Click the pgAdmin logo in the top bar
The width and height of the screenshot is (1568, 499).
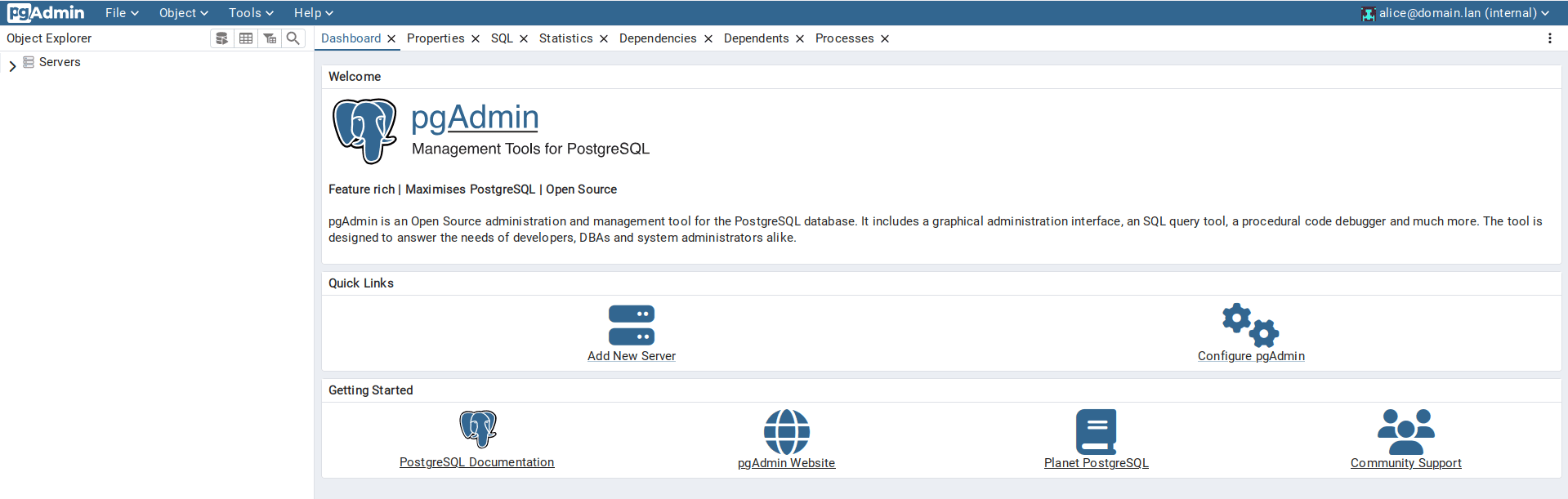(x=46, y=12)
